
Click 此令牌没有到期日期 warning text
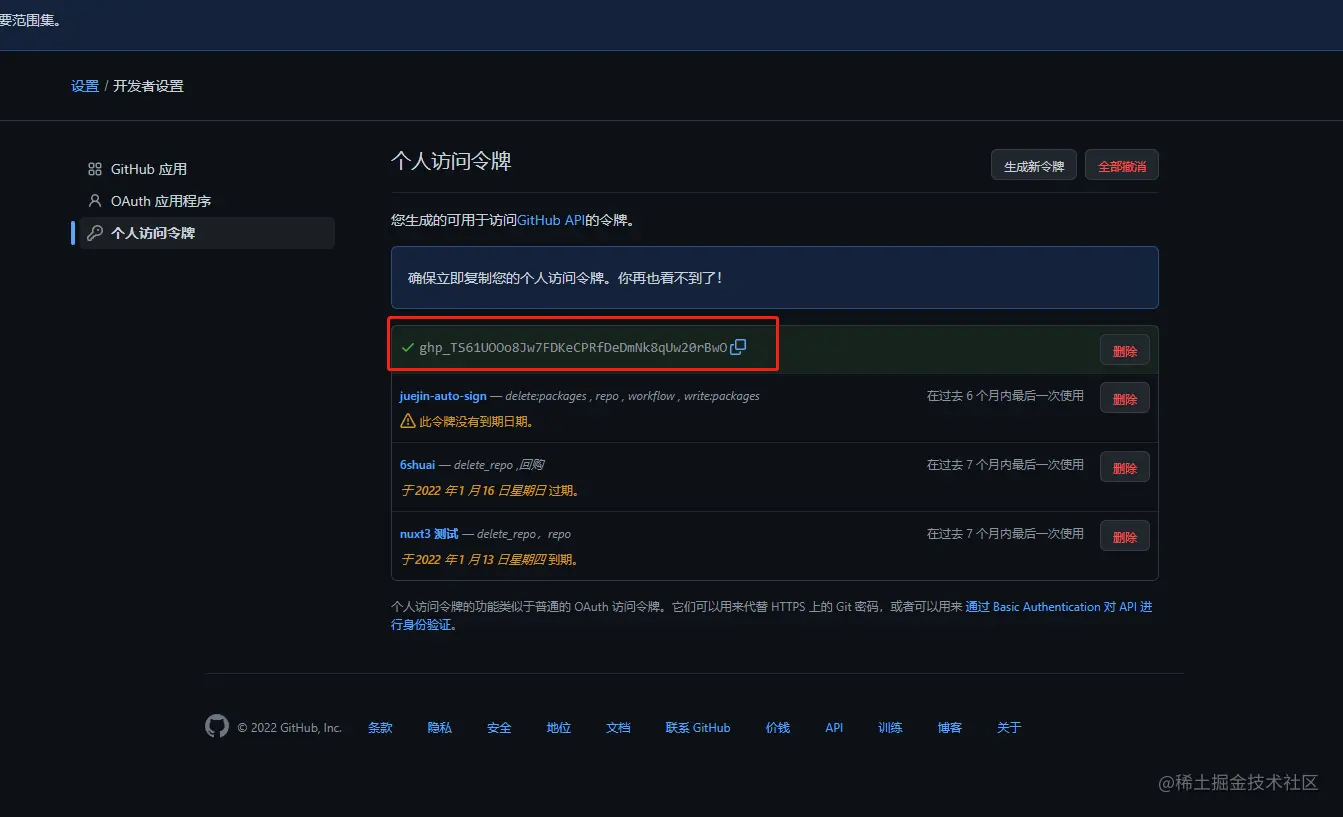(x=477, y=422)
